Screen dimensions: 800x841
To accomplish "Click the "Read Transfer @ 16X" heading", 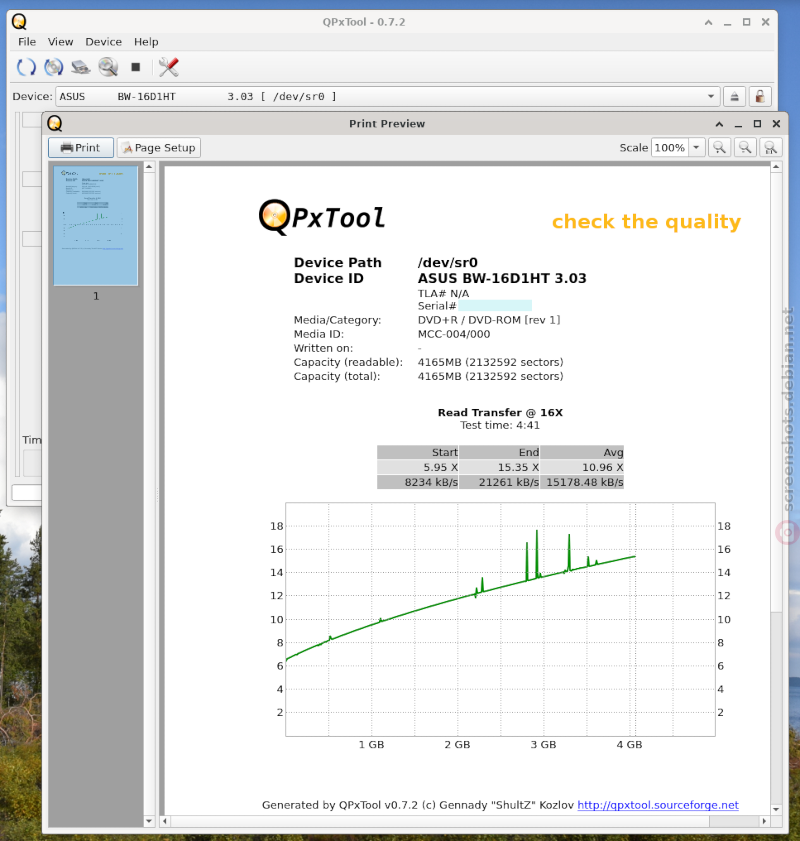I will [500, 412].
